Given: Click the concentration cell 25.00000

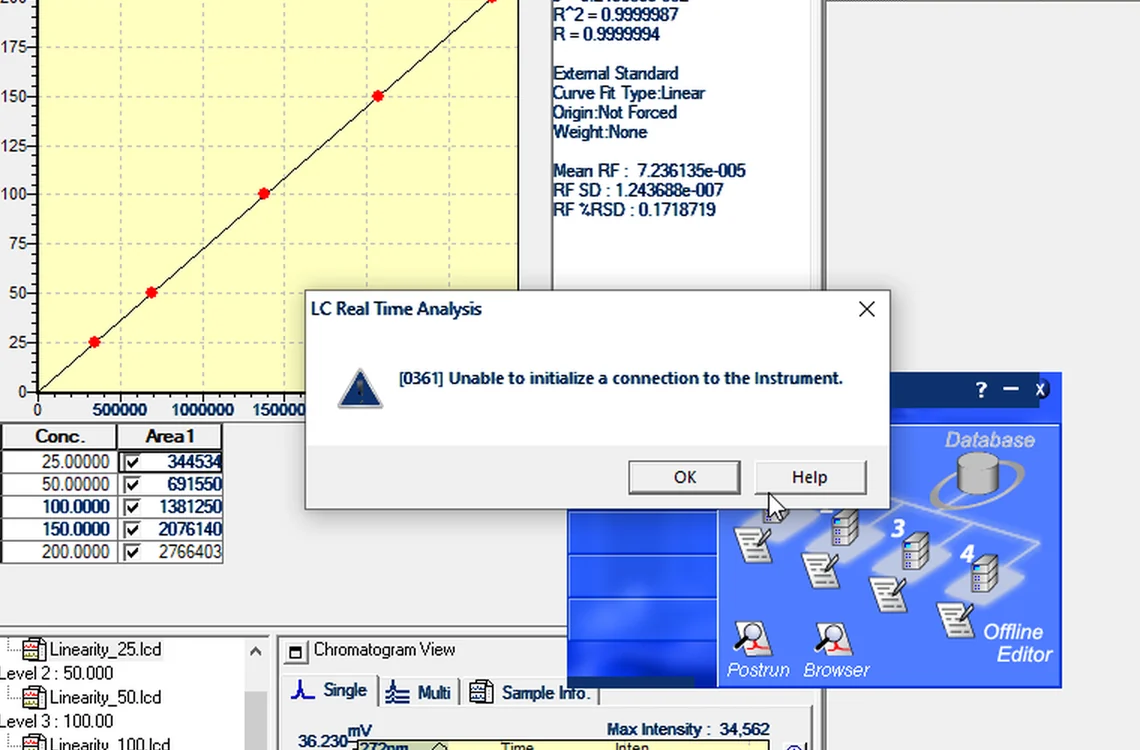Looking at the screenshot, I should pyautogui.click(x=59, y=462).
